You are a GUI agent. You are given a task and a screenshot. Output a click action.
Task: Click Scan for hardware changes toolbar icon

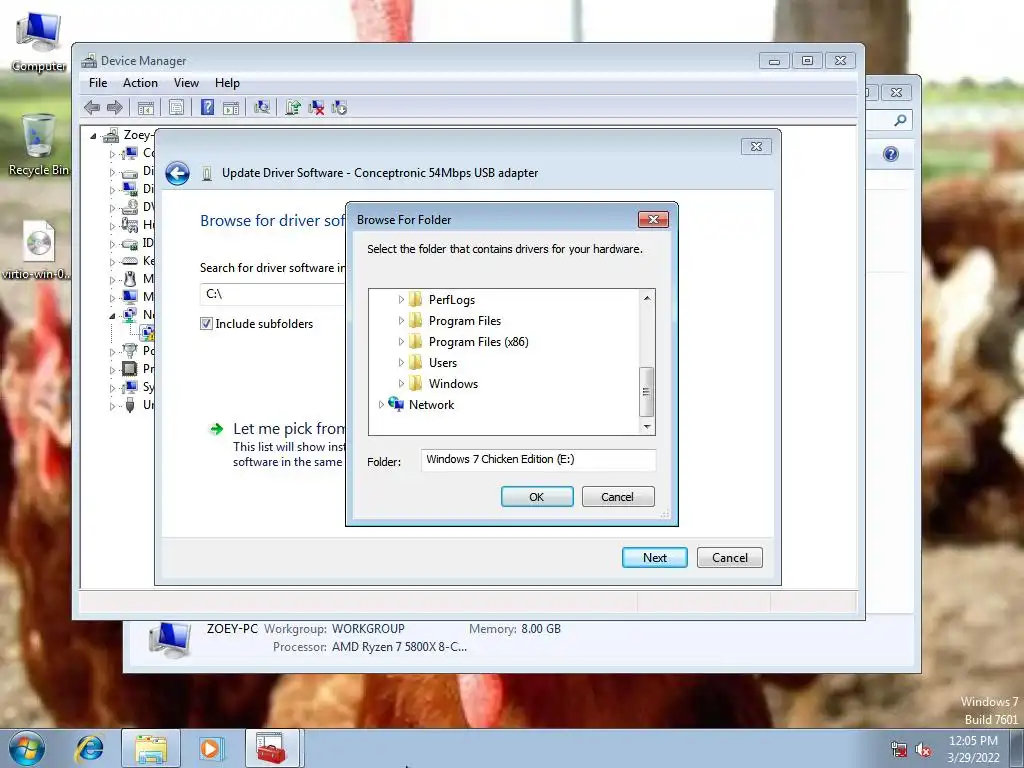[x=262, y=108]
